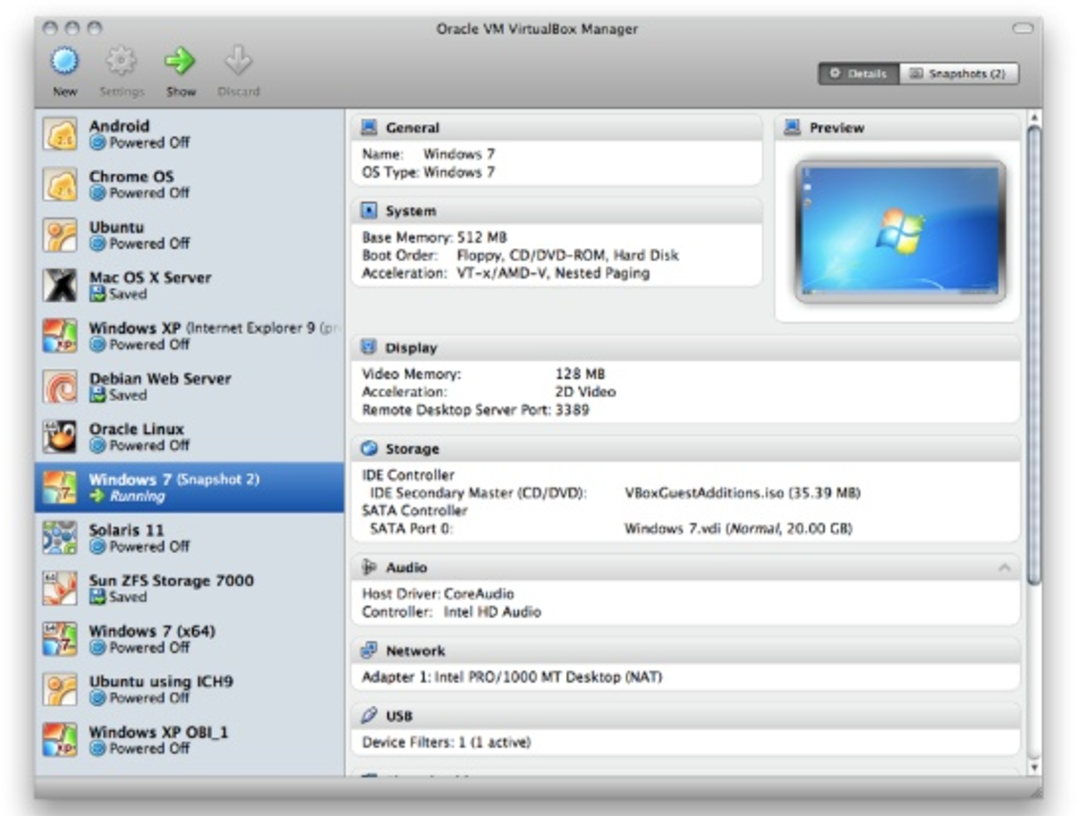Select the Chrome OS virtual machine
The image size is (1086, 816).
pyautogui.click(x=190, y=185)
